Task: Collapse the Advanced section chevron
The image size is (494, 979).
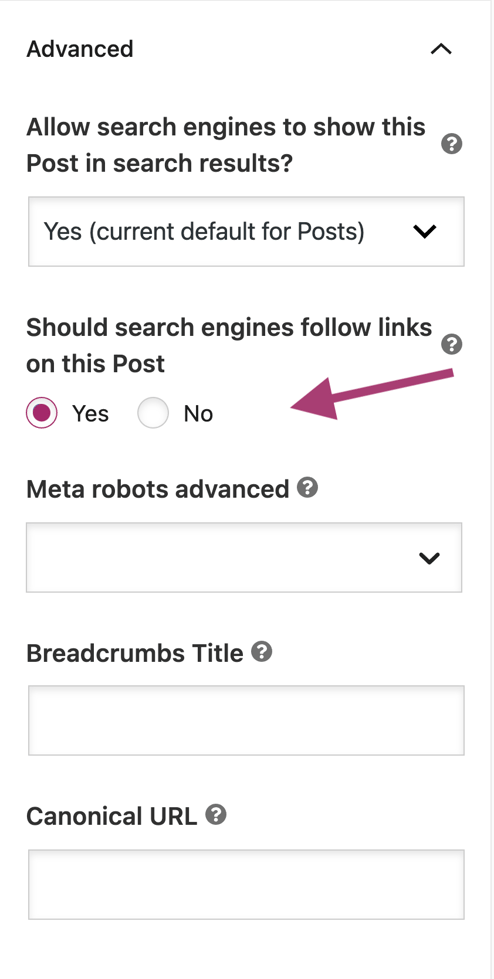Action: tap(441, 49)
